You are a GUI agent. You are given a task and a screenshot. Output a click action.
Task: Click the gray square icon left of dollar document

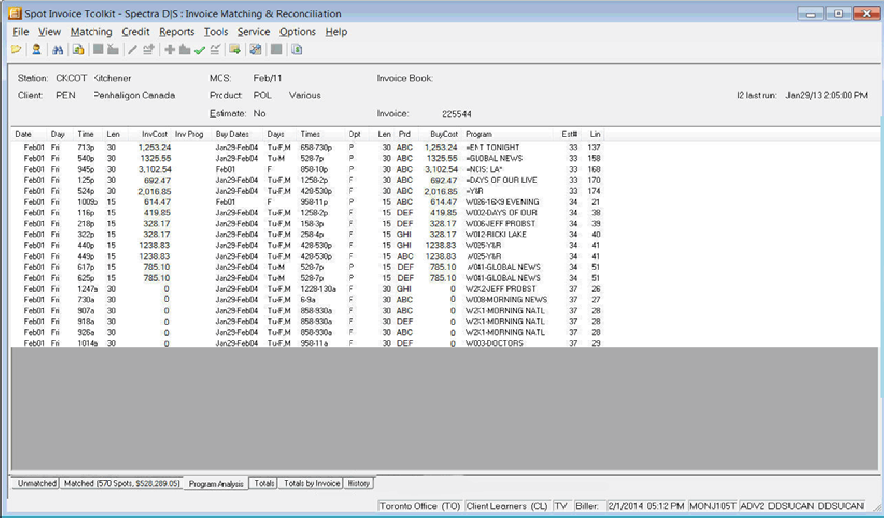pos(276,50)
